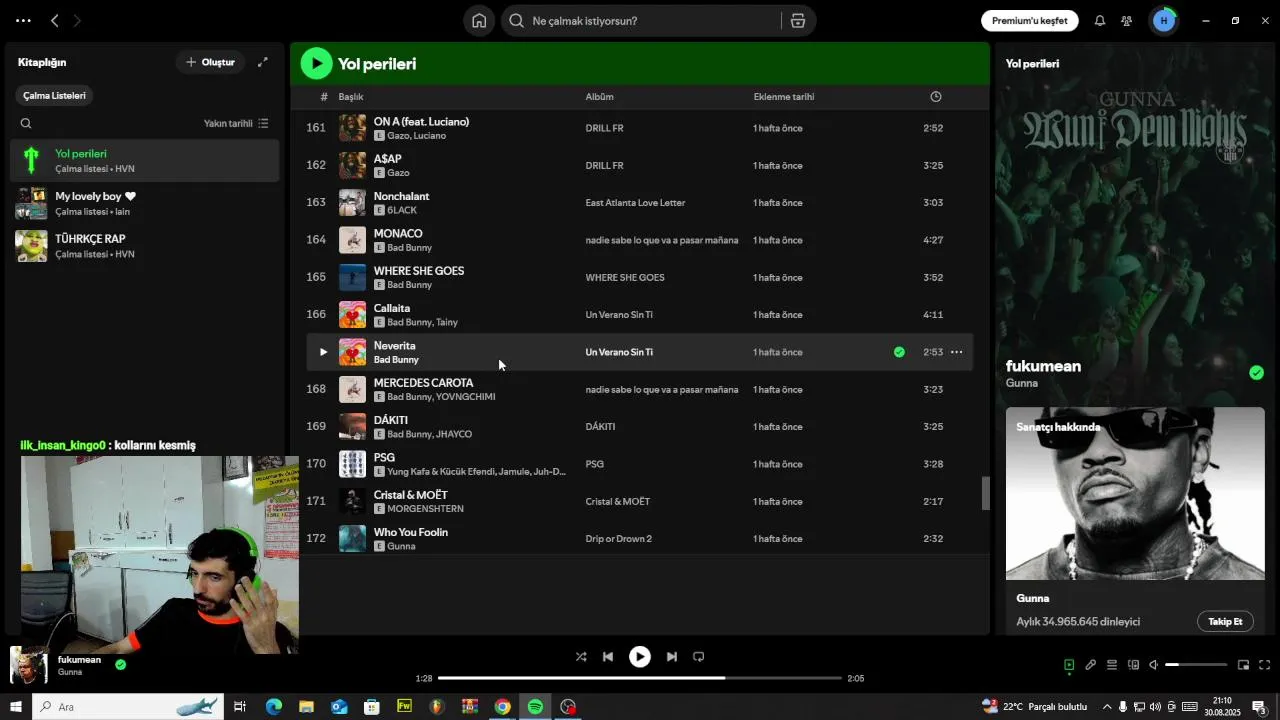Open the notifications bell

click(x=1099, y=21)
